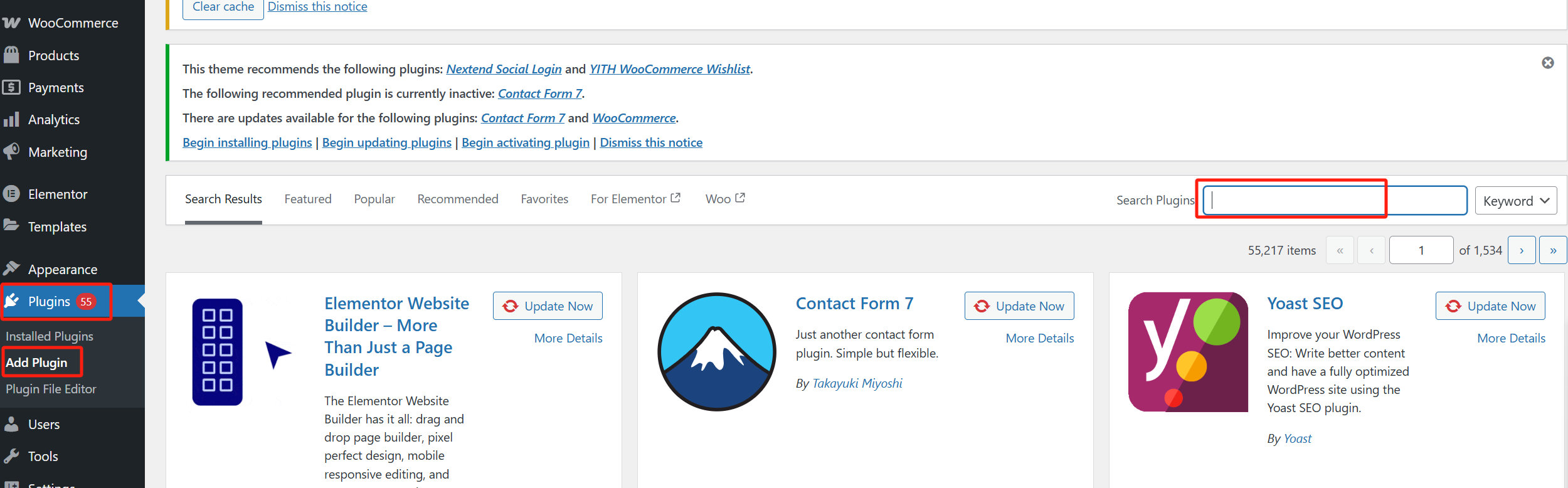The image size is (1568, 488).
Task: Click the Marketing megaphone icon
Action: [x=11, y=151]
